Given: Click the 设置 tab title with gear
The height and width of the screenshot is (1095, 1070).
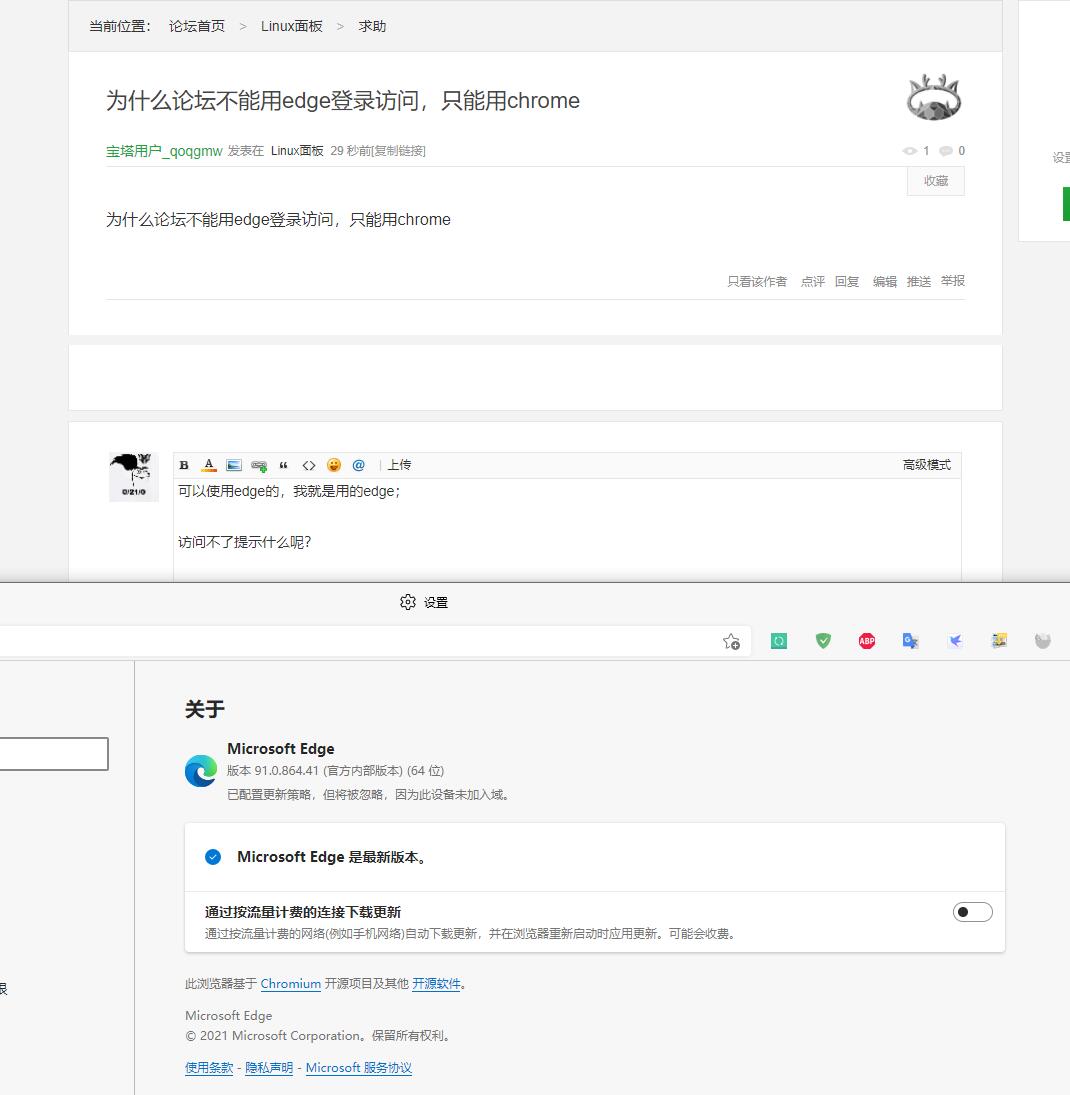Looking at the screenshot, I should [424, 603].
